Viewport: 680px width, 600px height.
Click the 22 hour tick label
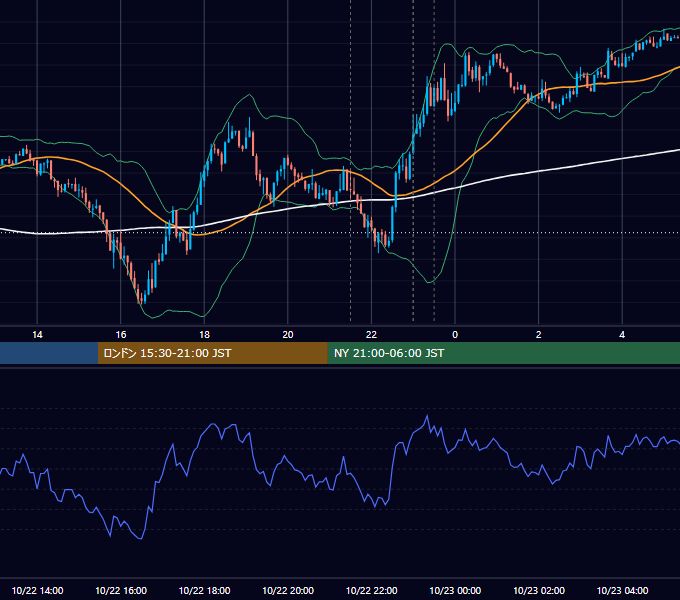371,335
